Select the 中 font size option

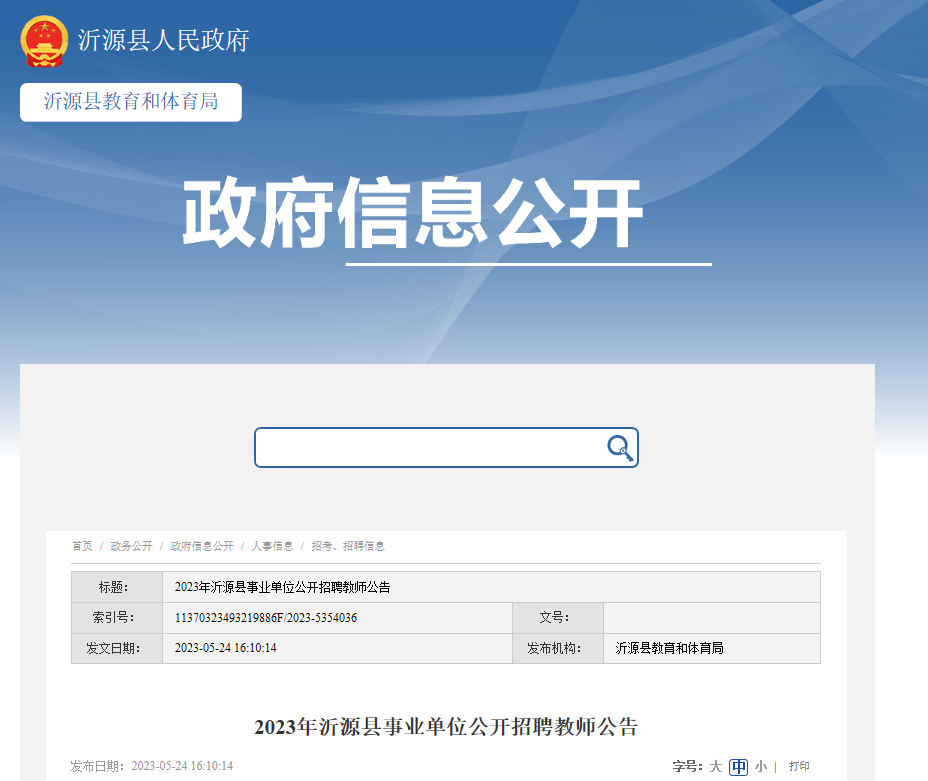[x=738, y=766]
